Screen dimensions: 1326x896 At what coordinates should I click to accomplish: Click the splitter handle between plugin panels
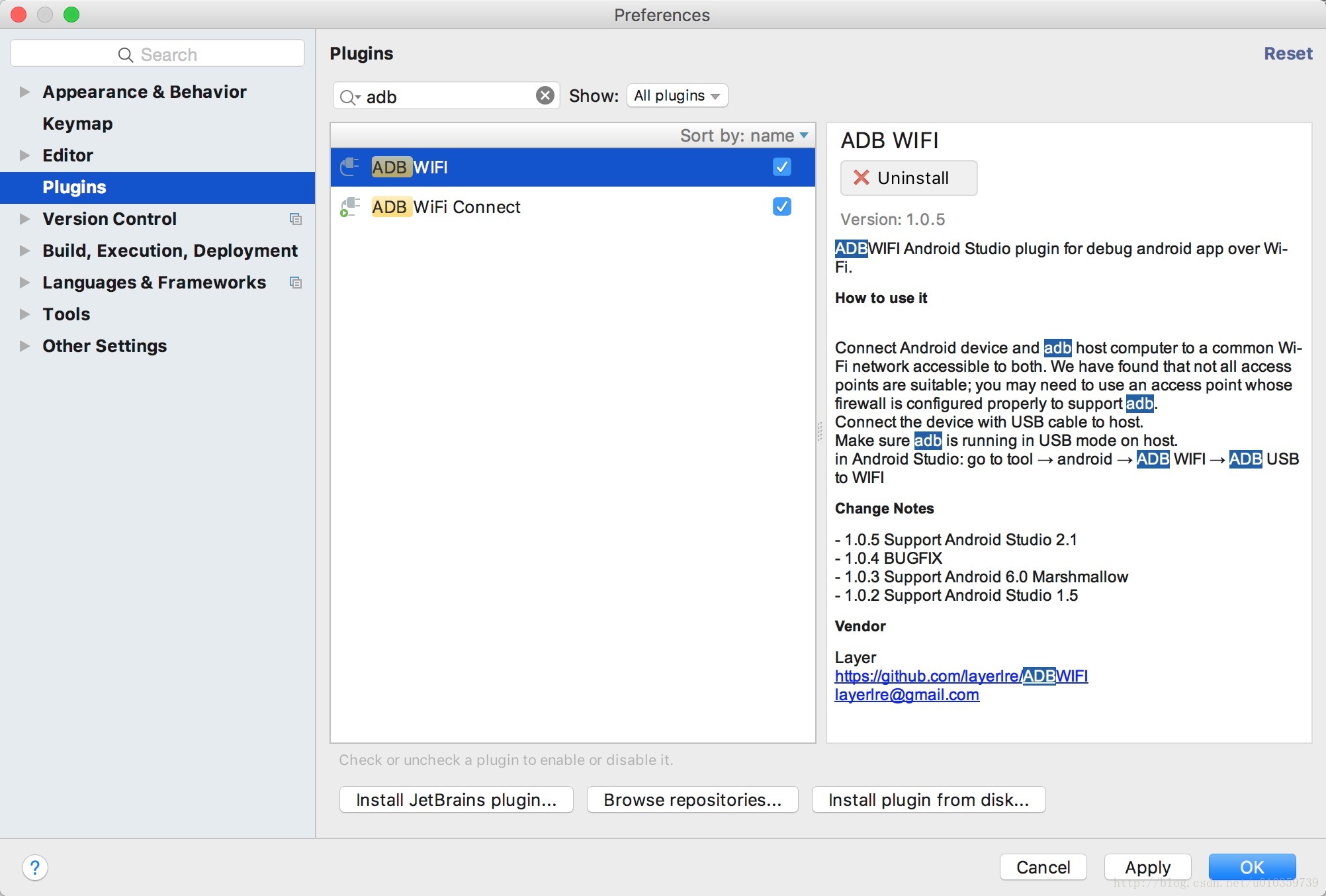pos(820,432)
